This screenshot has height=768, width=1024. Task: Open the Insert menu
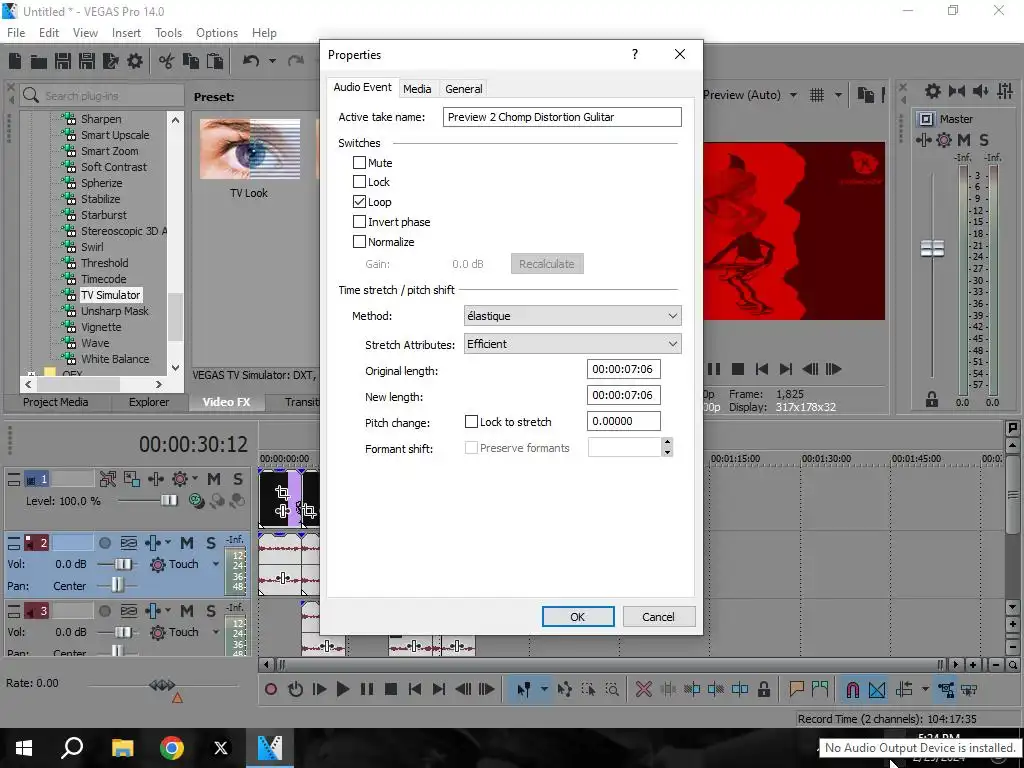(126, 33)
